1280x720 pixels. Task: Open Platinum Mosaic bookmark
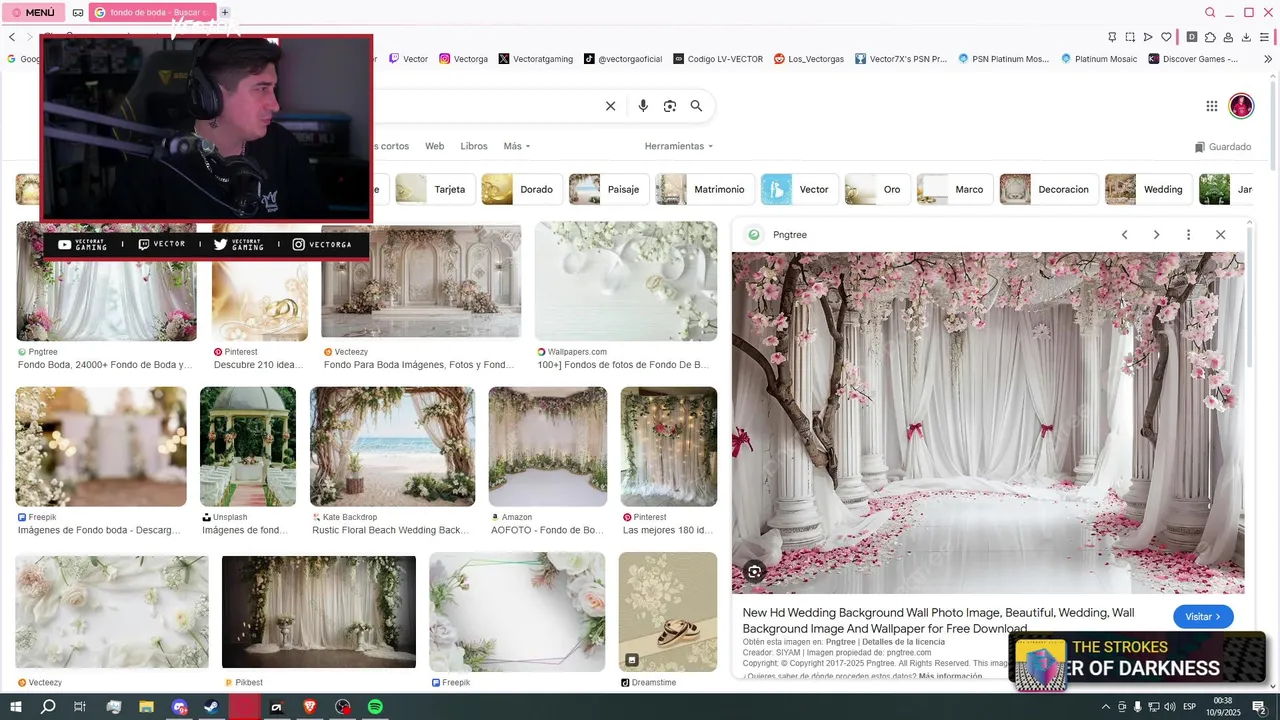[1099, 59]
